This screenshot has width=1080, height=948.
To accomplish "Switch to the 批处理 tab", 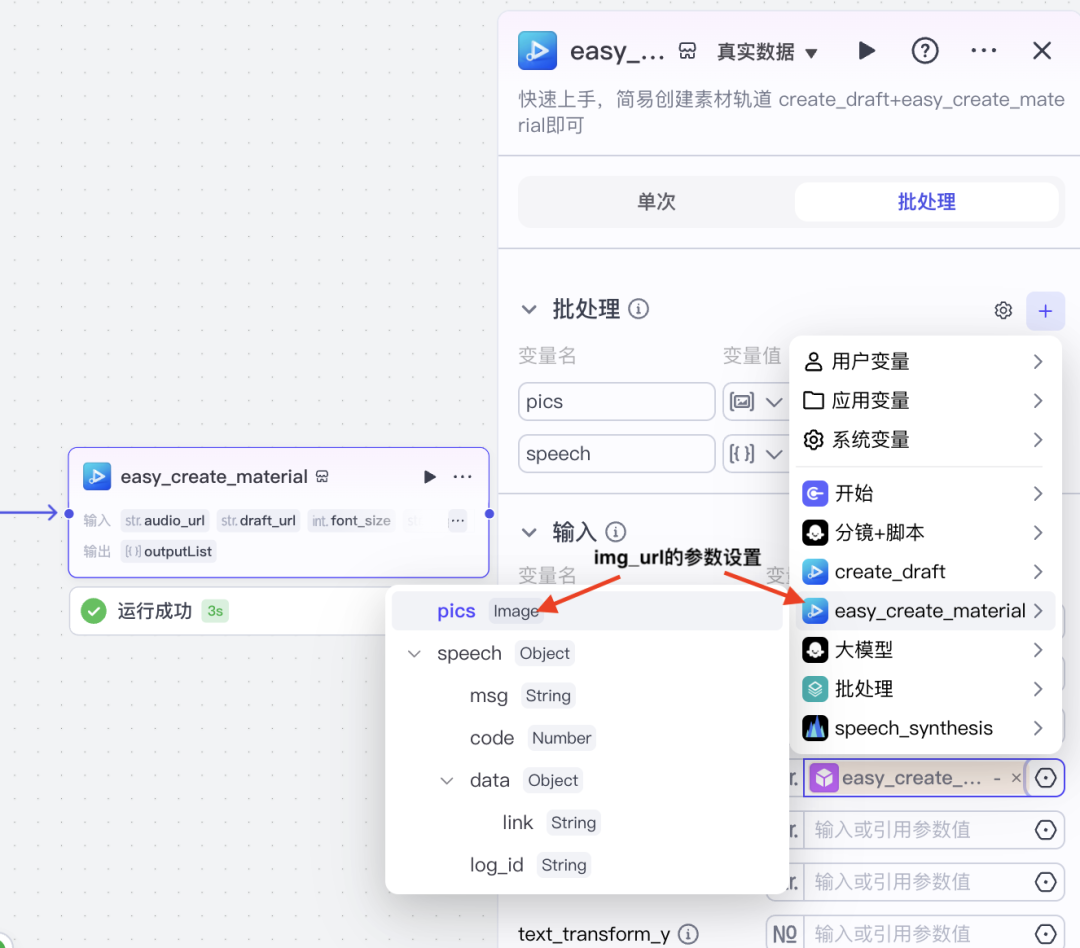I will (926, 202).
